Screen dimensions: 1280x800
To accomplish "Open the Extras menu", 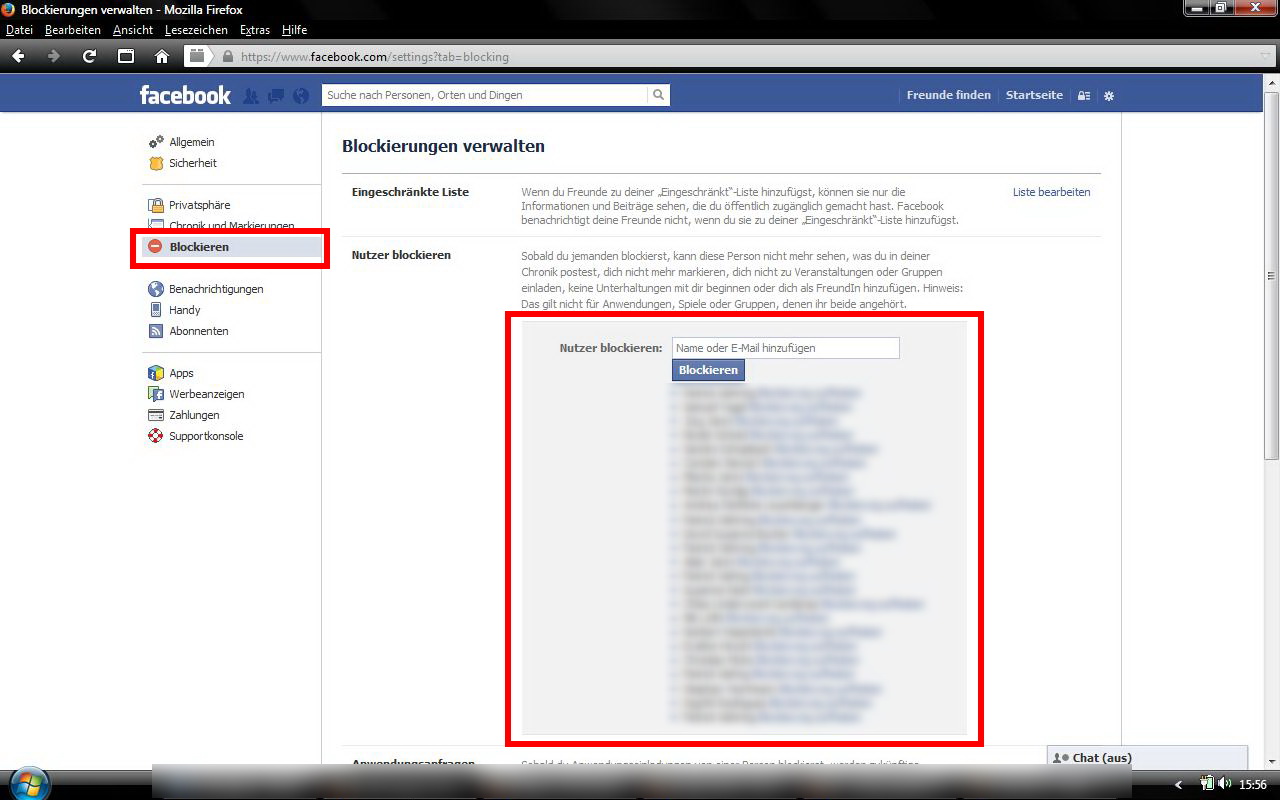I will pos(255,30).
